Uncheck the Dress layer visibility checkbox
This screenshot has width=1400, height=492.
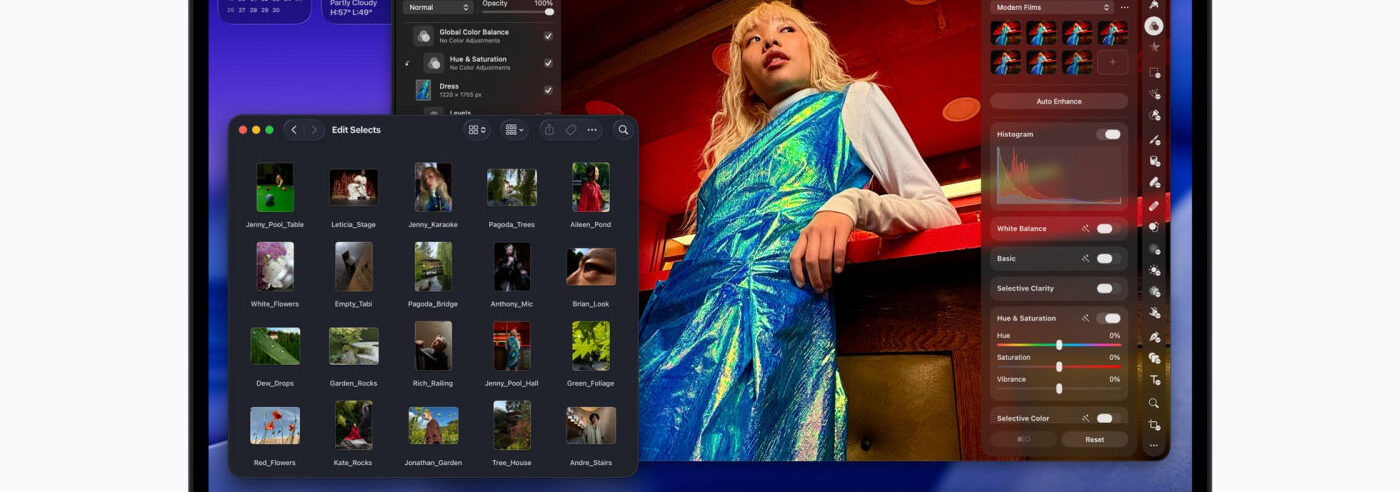tap(548, 90)
